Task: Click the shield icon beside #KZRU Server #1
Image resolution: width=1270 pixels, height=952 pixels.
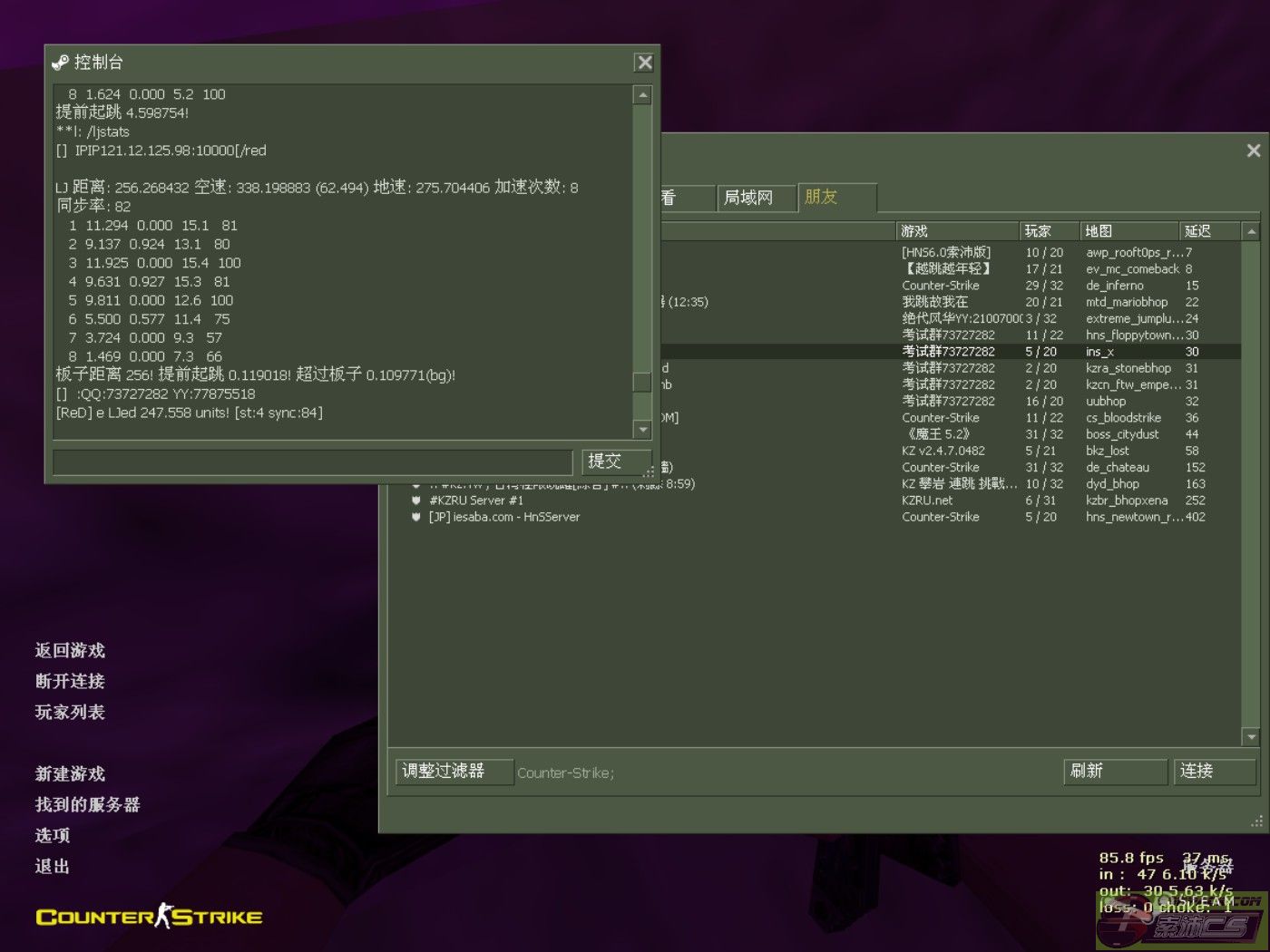Action: click(416, 500)
